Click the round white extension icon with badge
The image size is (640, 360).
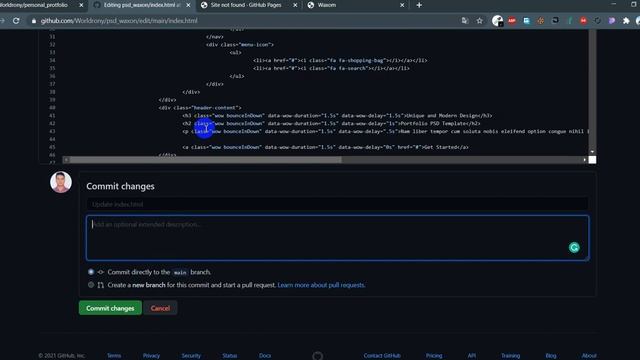pyautogui.click(x=498, y=21)
